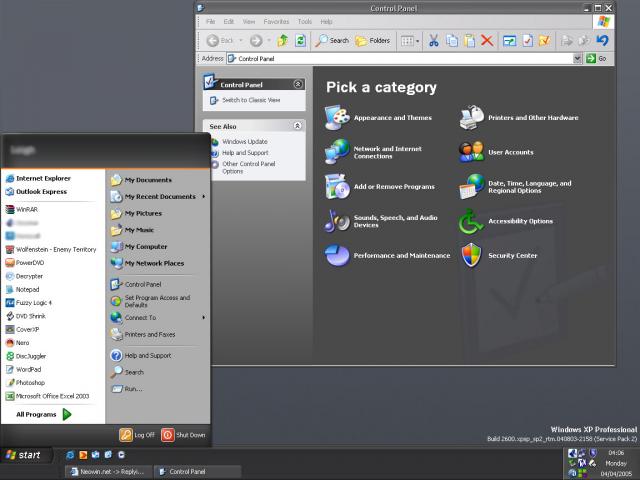Click the Shut Down button

tap(183, 435)
